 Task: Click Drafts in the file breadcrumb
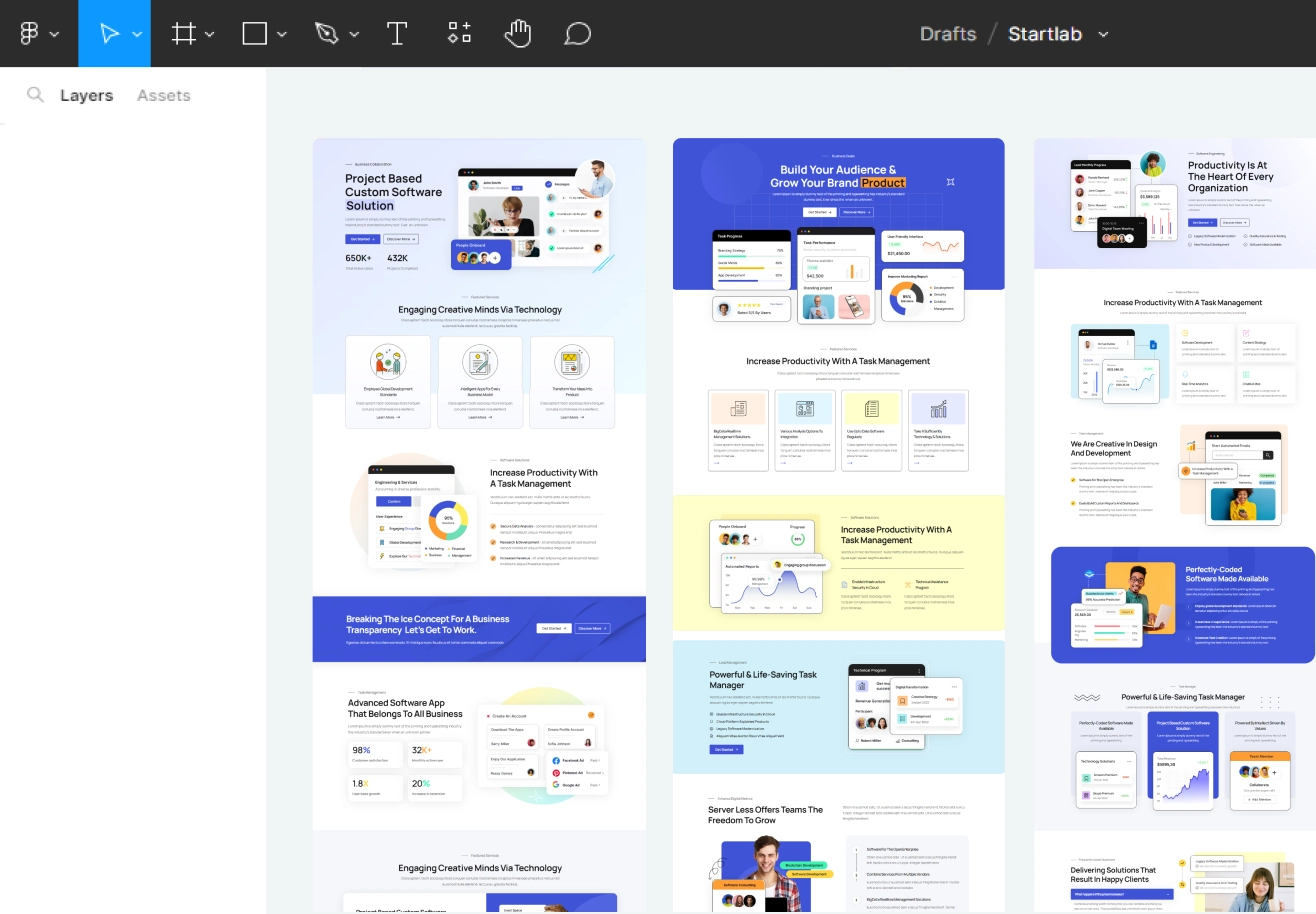(x=948, y=34)
